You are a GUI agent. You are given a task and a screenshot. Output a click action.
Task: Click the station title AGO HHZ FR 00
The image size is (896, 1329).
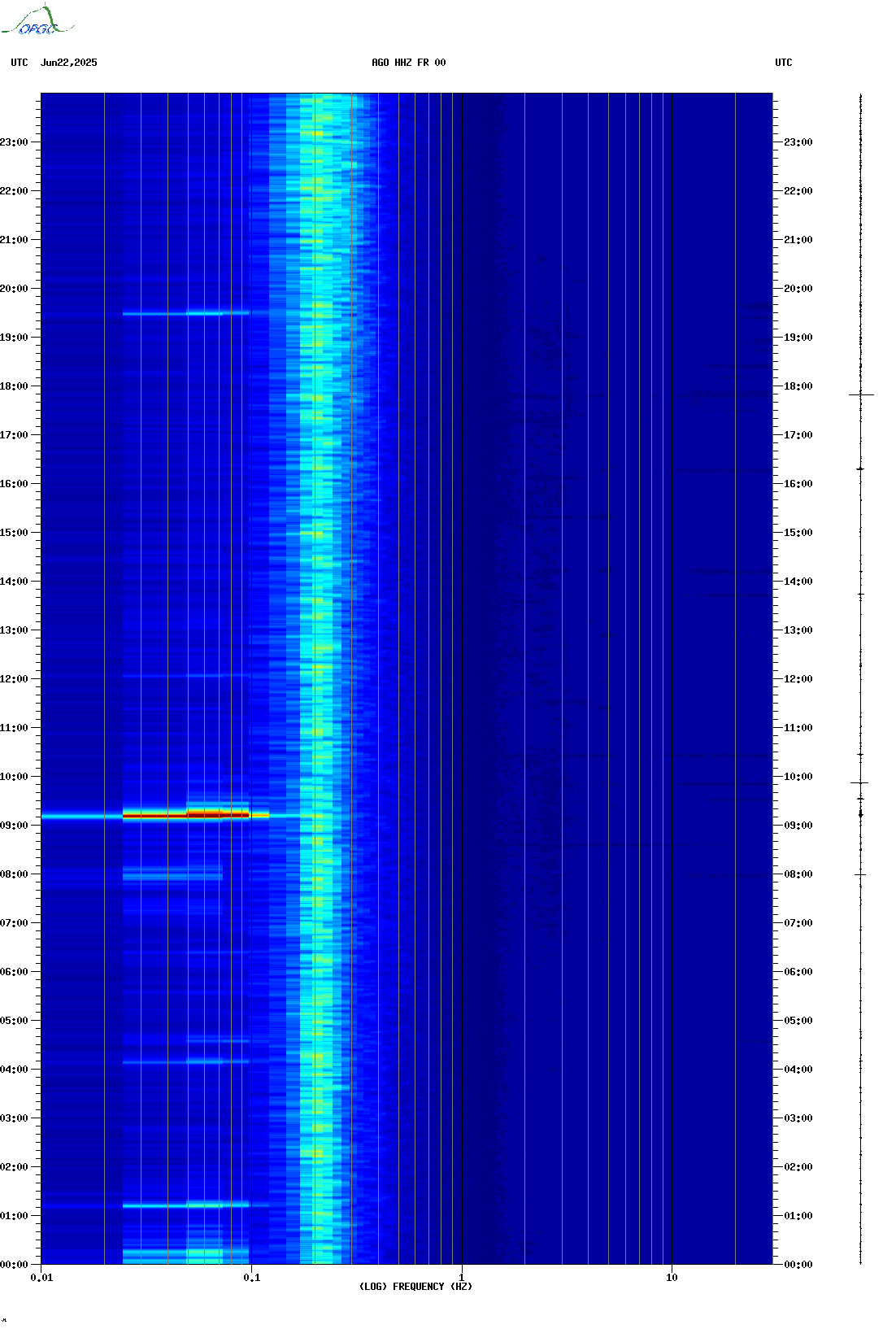click(x=409, y=63)
